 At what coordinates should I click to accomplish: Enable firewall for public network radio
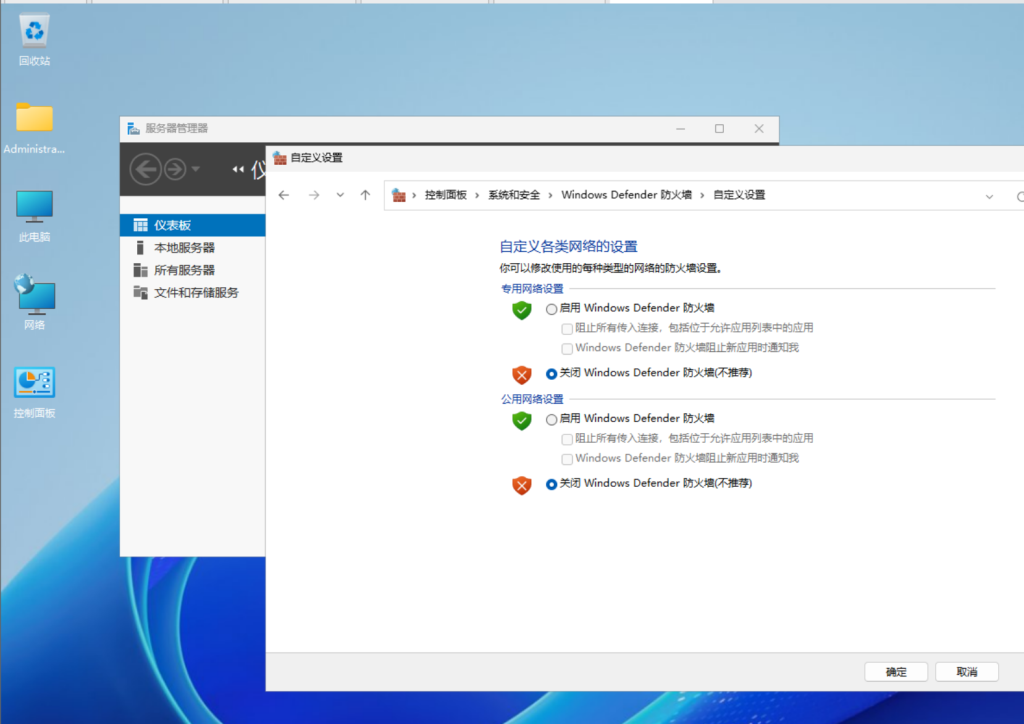point(552,419)
